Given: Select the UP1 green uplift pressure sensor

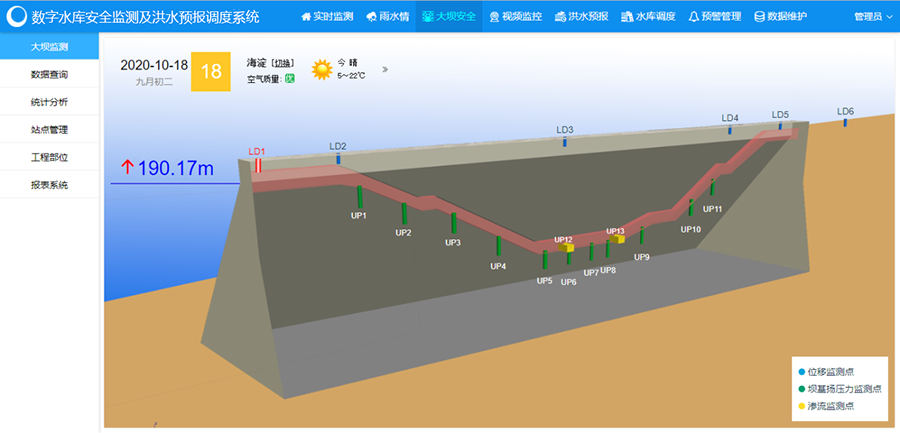Looking at the screenshot, I should (x=359, y=196).
